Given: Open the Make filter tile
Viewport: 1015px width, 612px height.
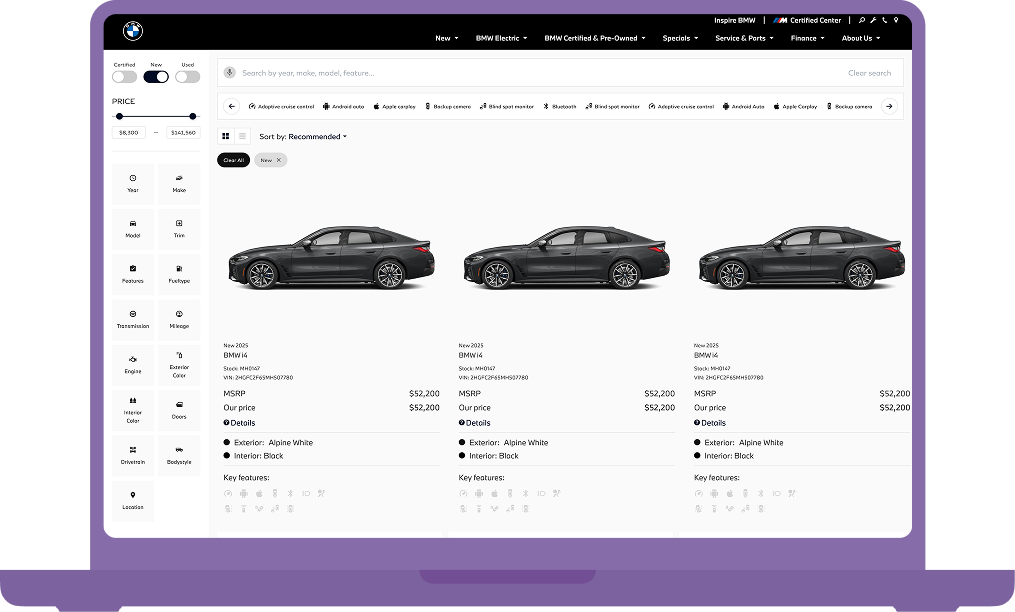Looking at the screenshot, I should [x=179, y=184].
